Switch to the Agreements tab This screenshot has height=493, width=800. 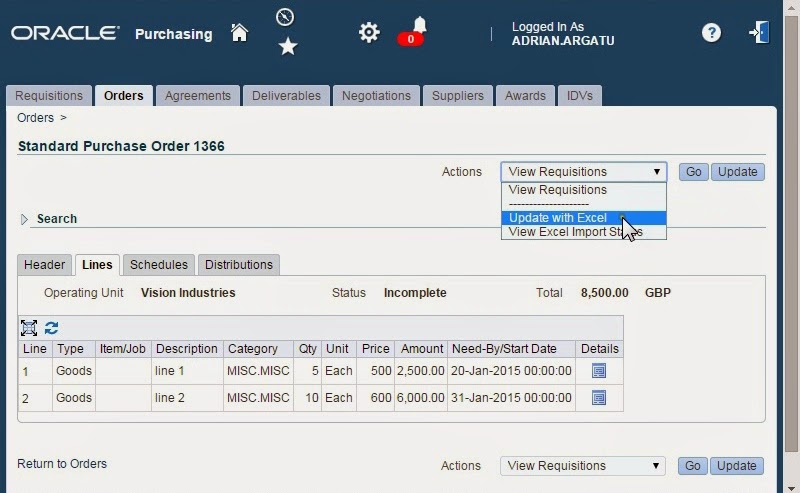point(197,96)
